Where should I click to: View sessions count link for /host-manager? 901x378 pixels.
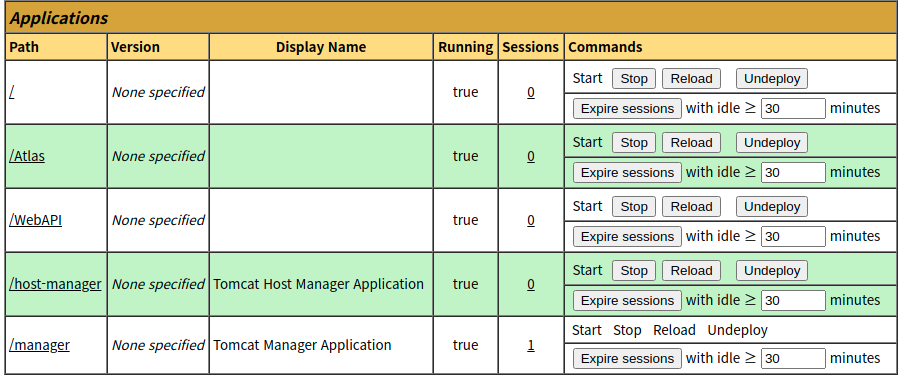pyautogui.click(x=531, y=284)
